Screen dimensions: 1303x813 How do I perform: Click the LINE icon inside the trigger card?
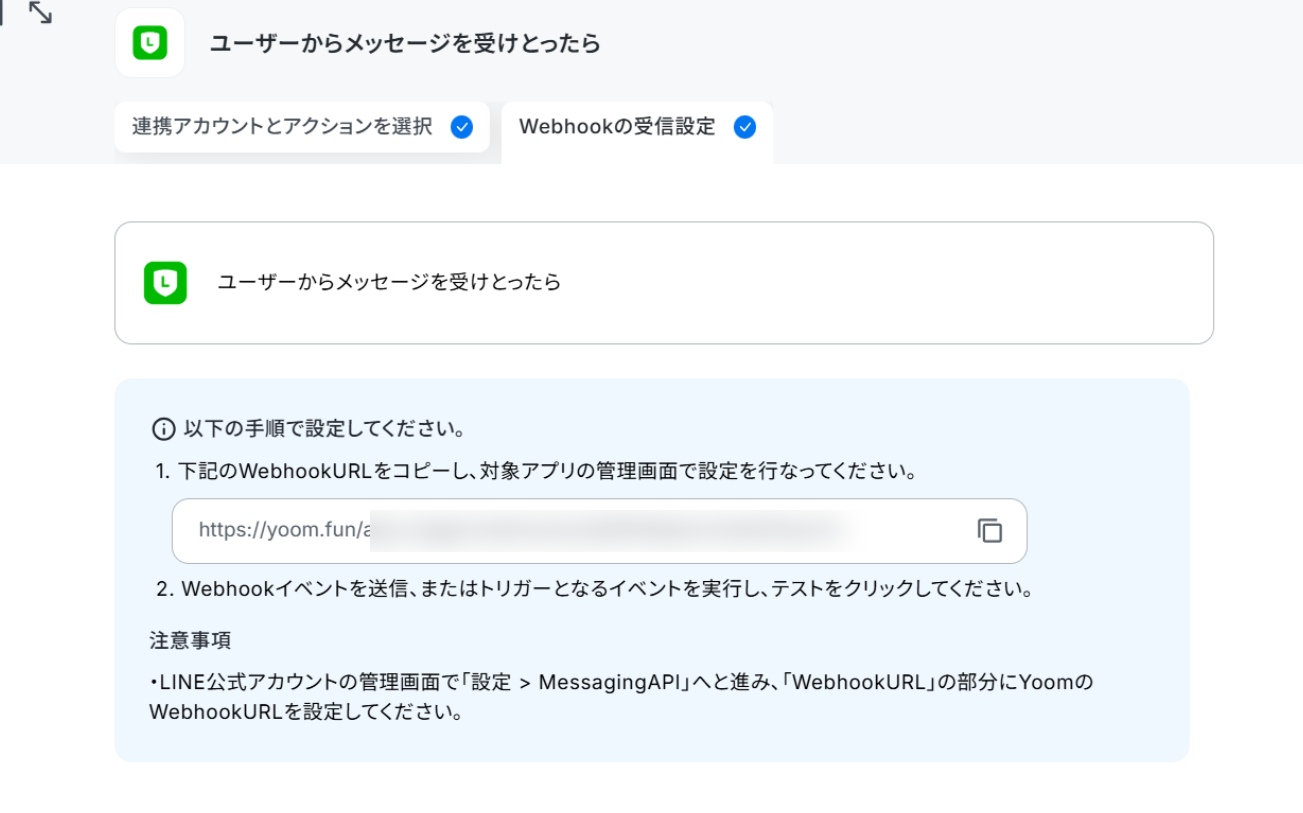point(165,283)
